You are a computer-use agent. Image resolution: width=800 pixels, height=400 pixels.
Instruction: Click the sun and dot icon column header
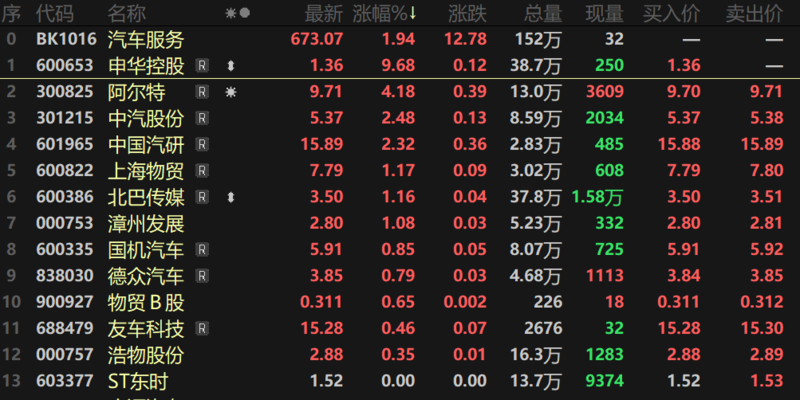coord(238,13)
